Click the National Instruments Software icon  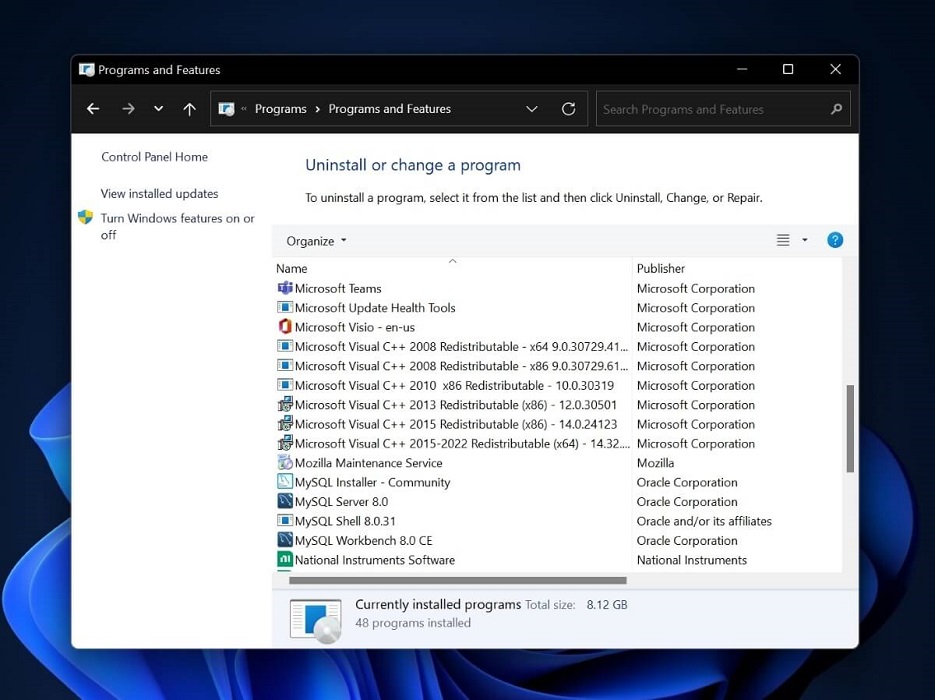point(286,560)
